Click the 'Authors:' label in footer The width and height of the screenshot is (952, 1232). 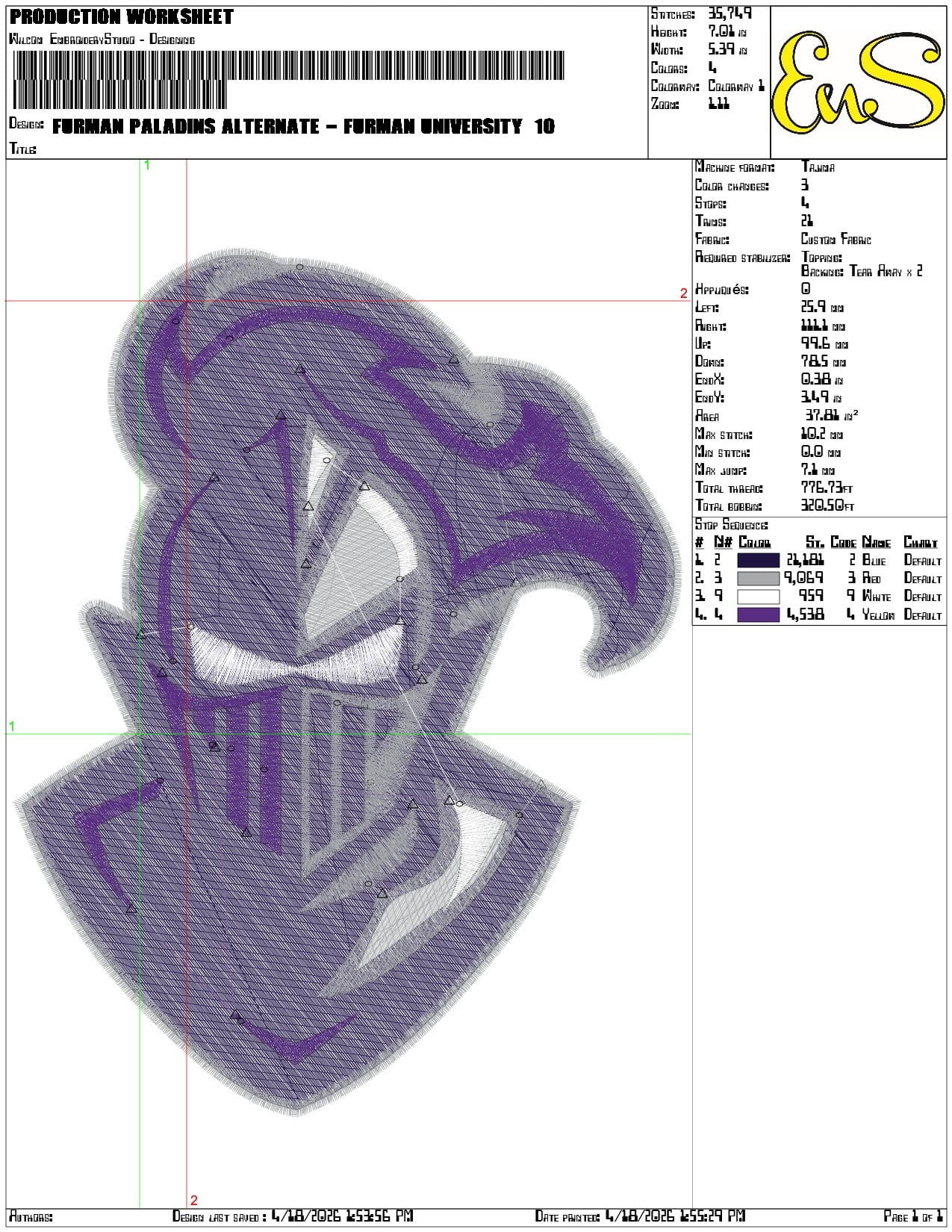tap(31, 1217)
